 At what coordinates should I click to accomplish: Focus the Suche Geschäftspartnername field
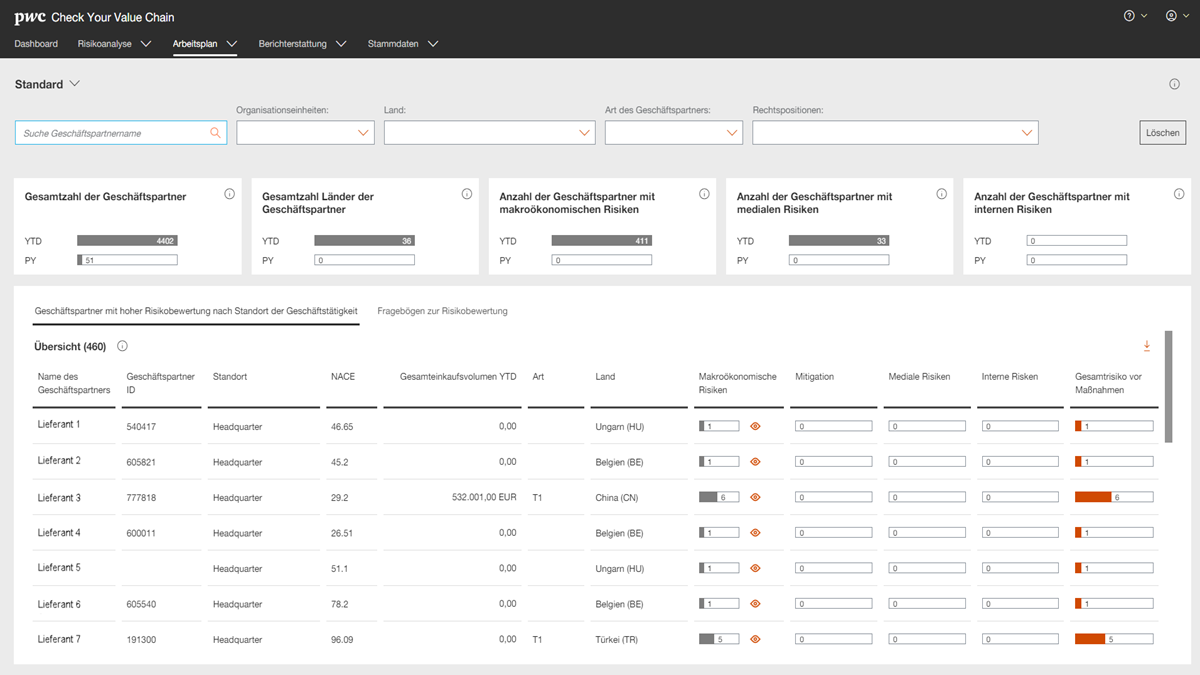click(121, 133)
